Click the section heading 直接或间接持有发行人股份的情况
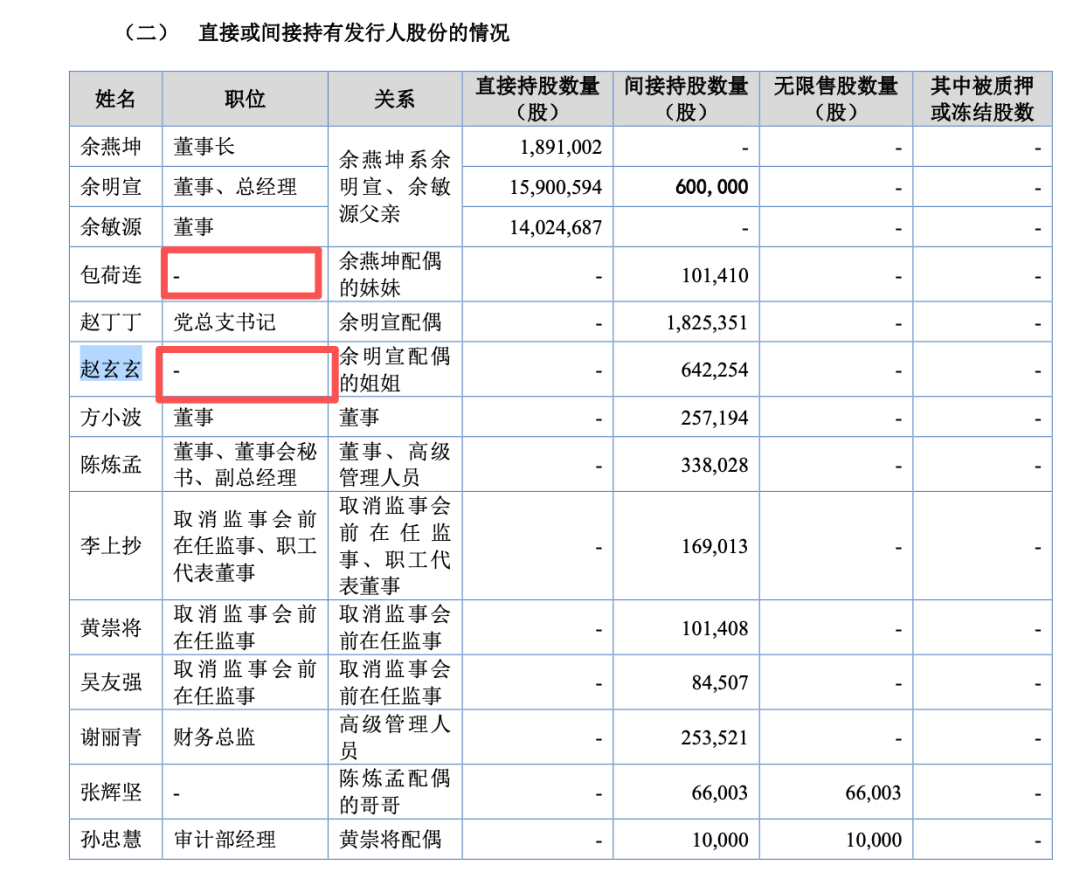 (354, 33)
